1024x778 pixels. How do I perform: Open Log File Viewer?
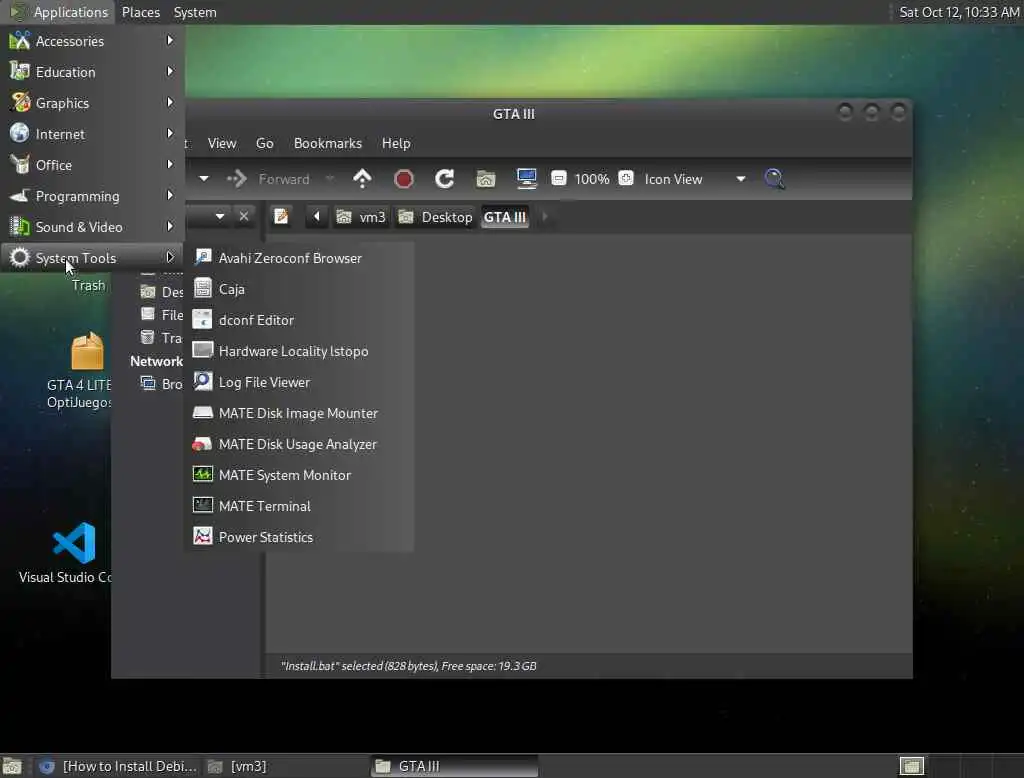(x=300, y=382)
